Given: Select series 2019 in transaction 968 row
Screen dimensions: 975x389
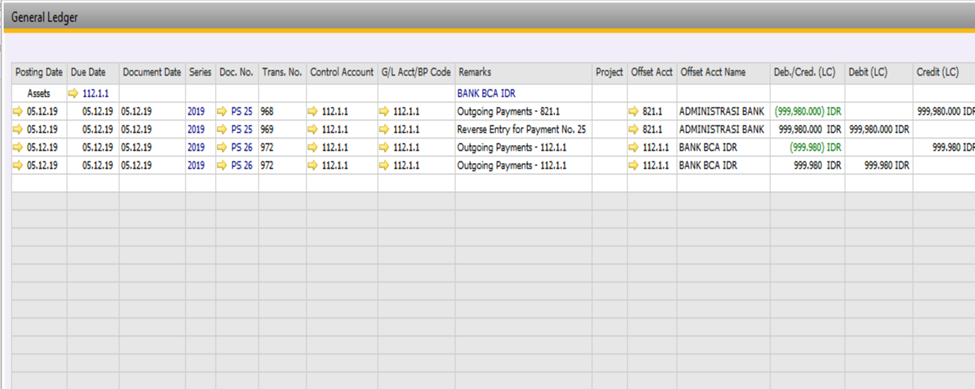Looking at the screenshot, I should click(196, 112).
